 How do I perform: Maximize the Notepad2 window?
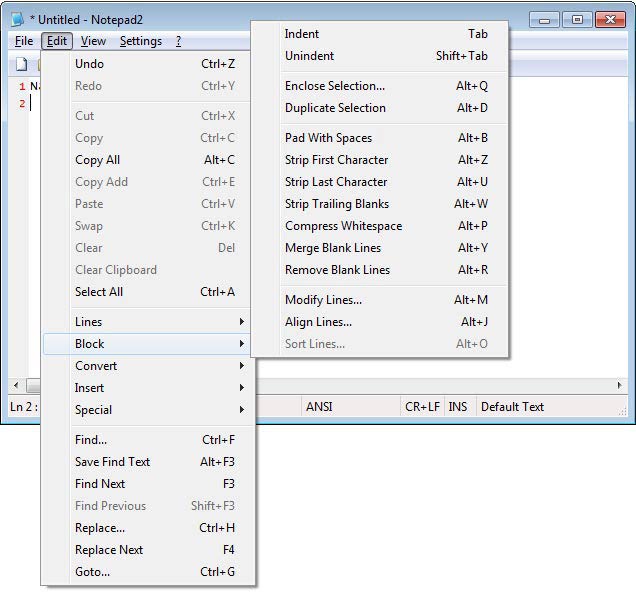577,19
